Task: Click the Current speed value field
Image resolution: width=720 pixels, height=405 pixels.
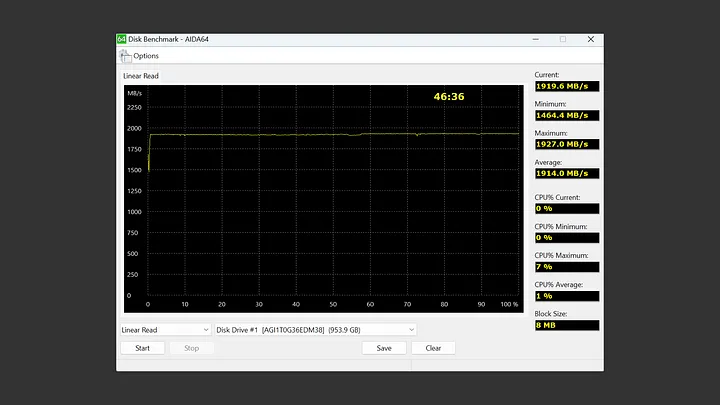Action: 567,86
